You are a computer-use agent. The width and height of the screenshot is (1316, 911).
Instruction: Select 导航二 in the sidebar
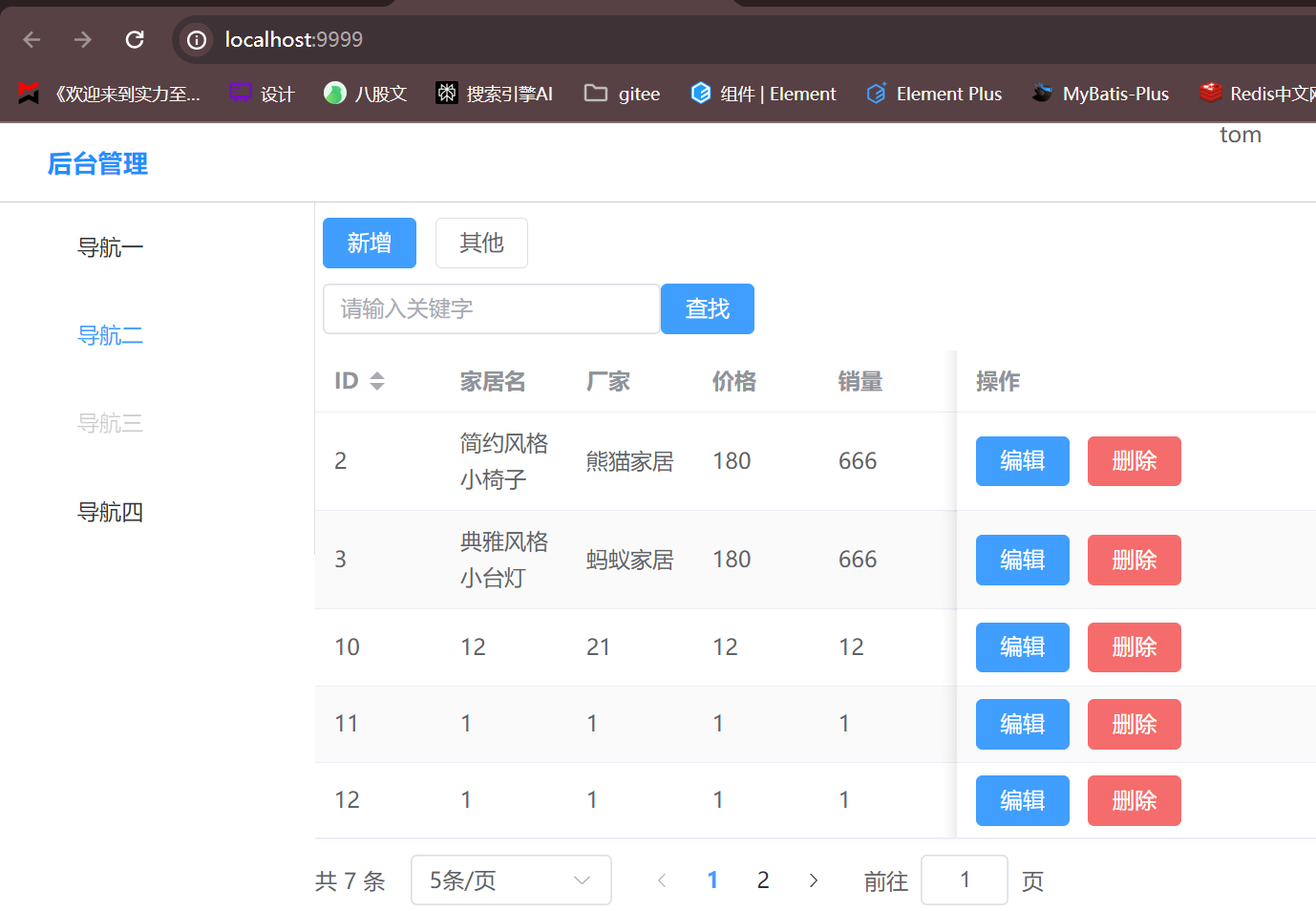point(111,336)
